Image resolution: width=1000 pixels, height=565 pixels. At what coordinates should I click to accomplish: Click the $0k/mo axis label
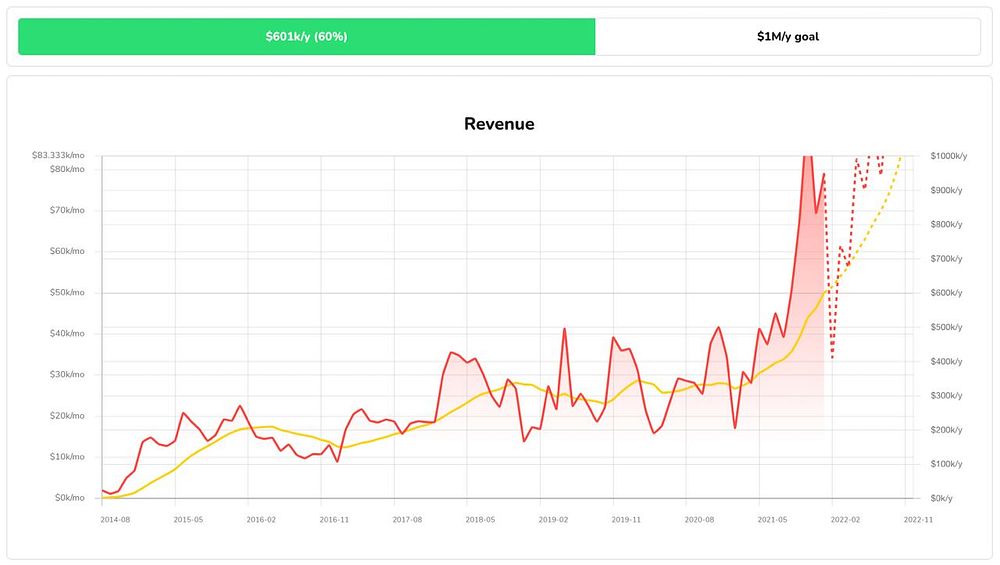click(70, 497)
